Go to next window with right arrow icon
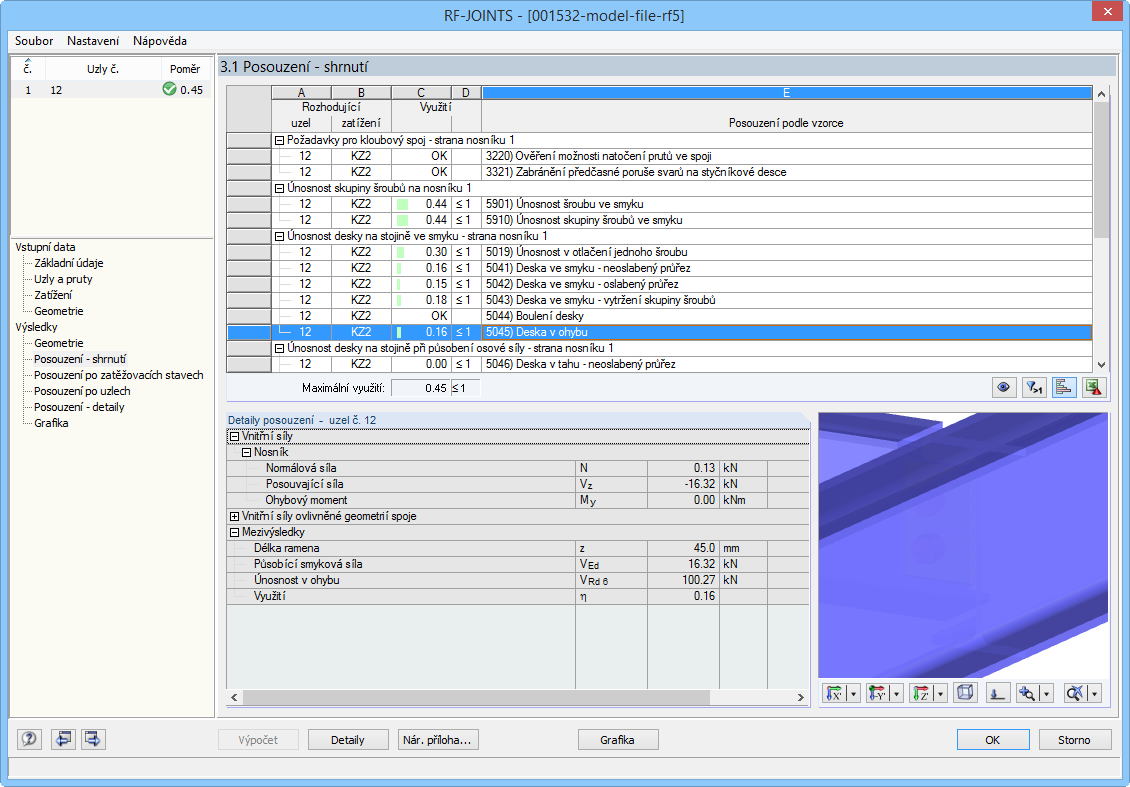This screenshot has width=1130, height=787. tap(93, 739)
